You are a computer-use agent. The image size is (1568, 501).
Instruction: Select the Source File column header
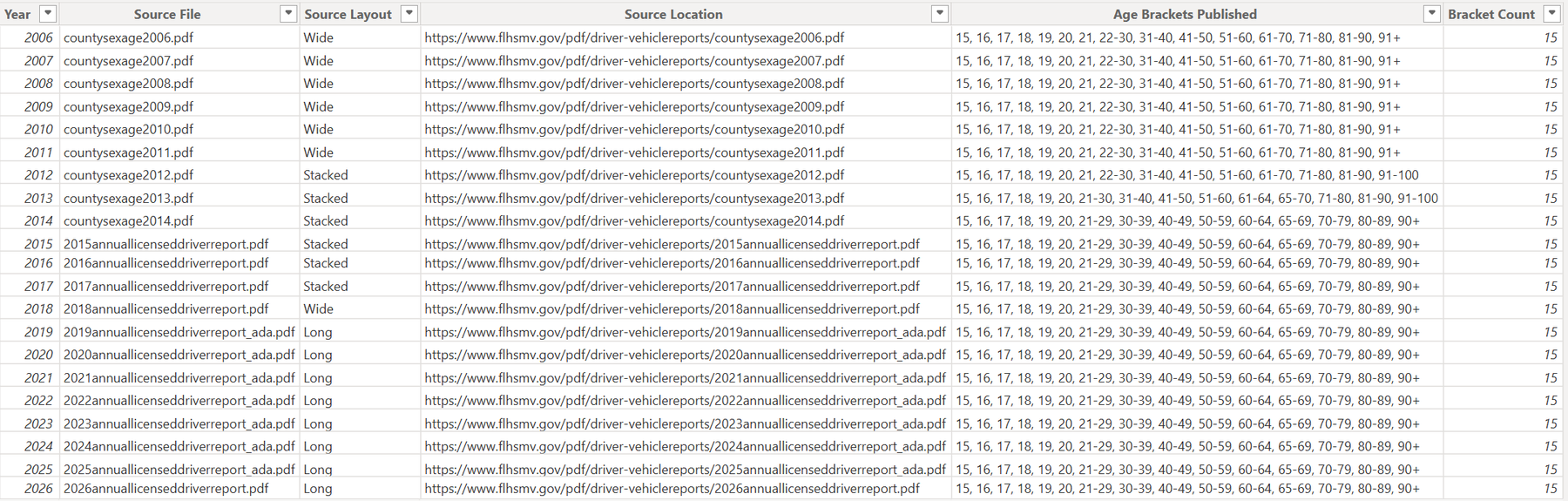167,14
